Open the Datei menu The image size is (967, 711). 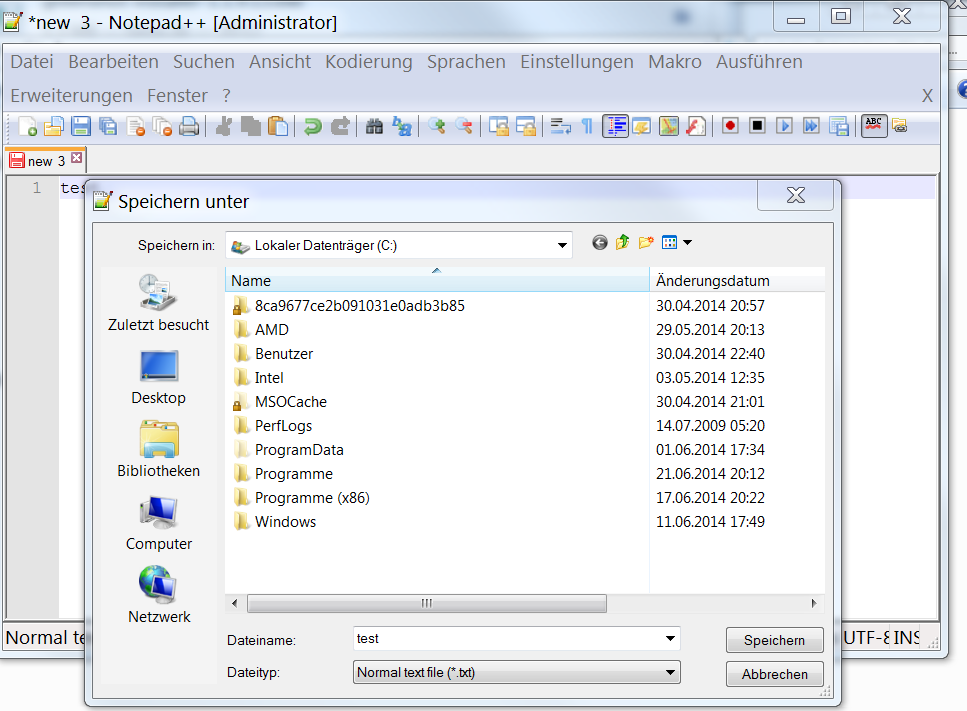point(32,62)
